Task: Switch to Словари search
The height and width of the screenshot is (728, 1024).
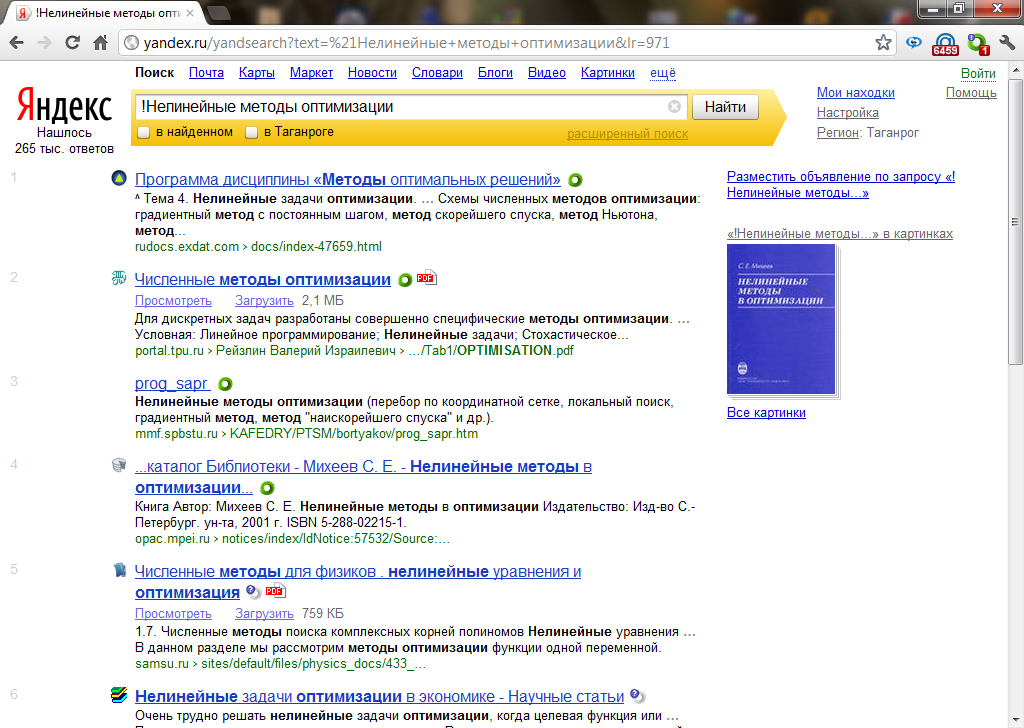Action: click(438, 73)
